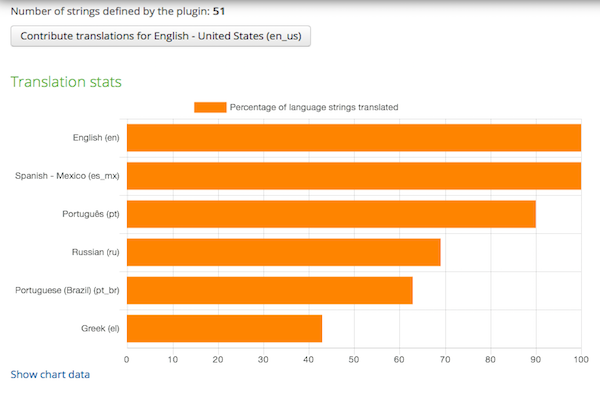Click the Russian (ru) axis label

click(94, 252)
